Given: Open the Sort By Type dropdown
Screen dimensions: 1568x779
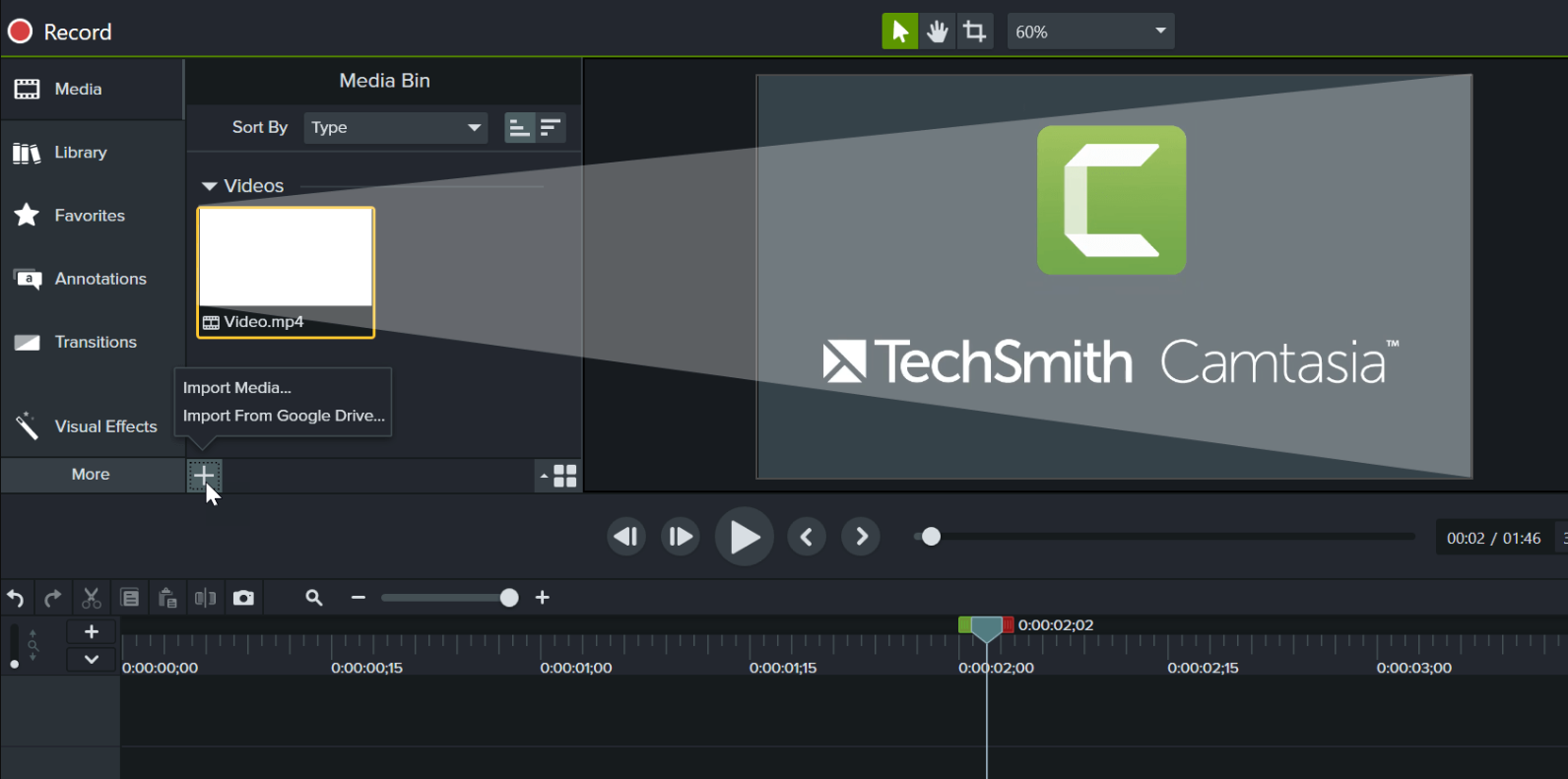Looking at the screenshot, I should pyautogui.click(x=395, y=127).
